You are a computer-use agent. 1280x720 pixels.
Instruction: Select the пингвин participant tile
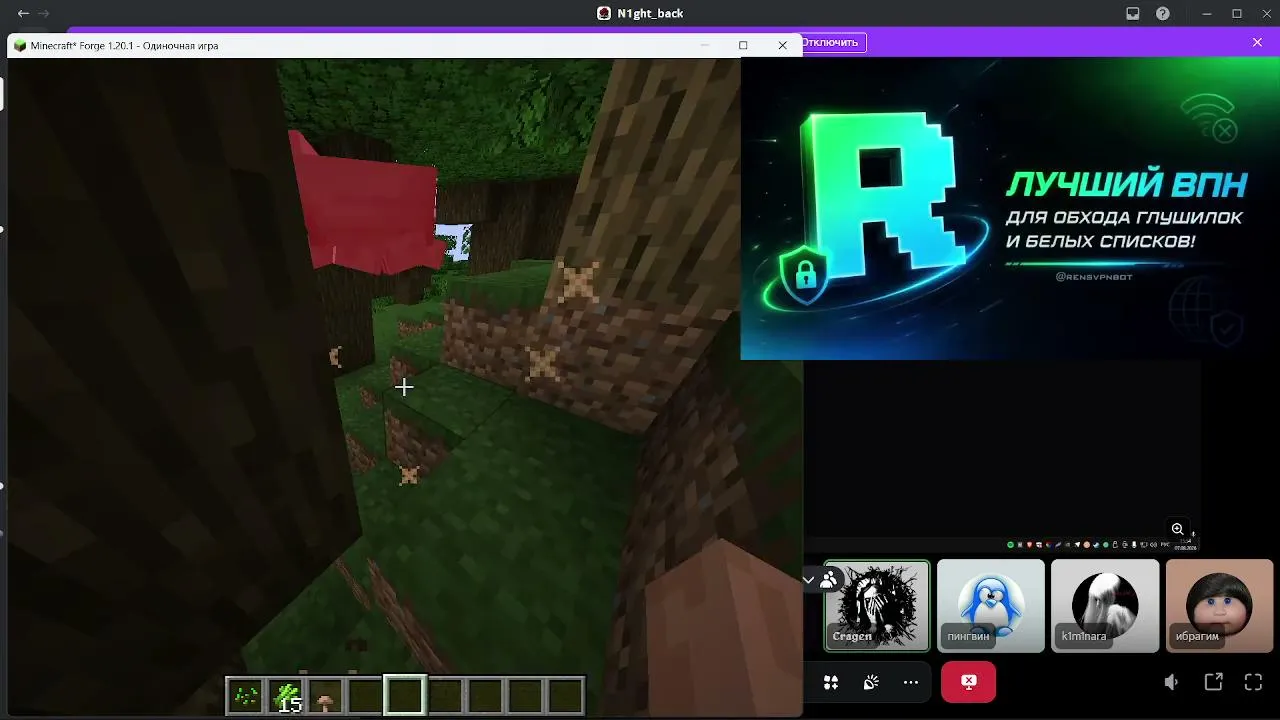[991, 606]
